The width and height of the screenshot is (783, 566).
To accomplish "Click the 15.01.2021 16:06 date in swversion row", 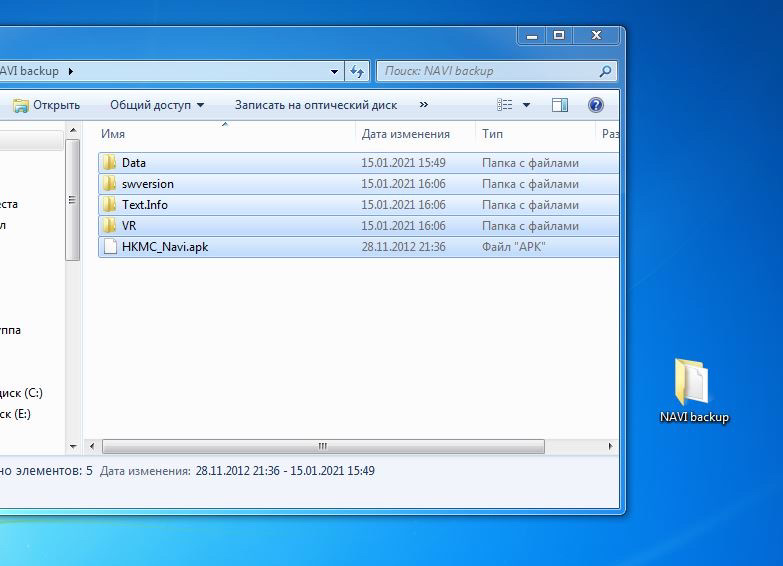I will [x=403, y=184].
